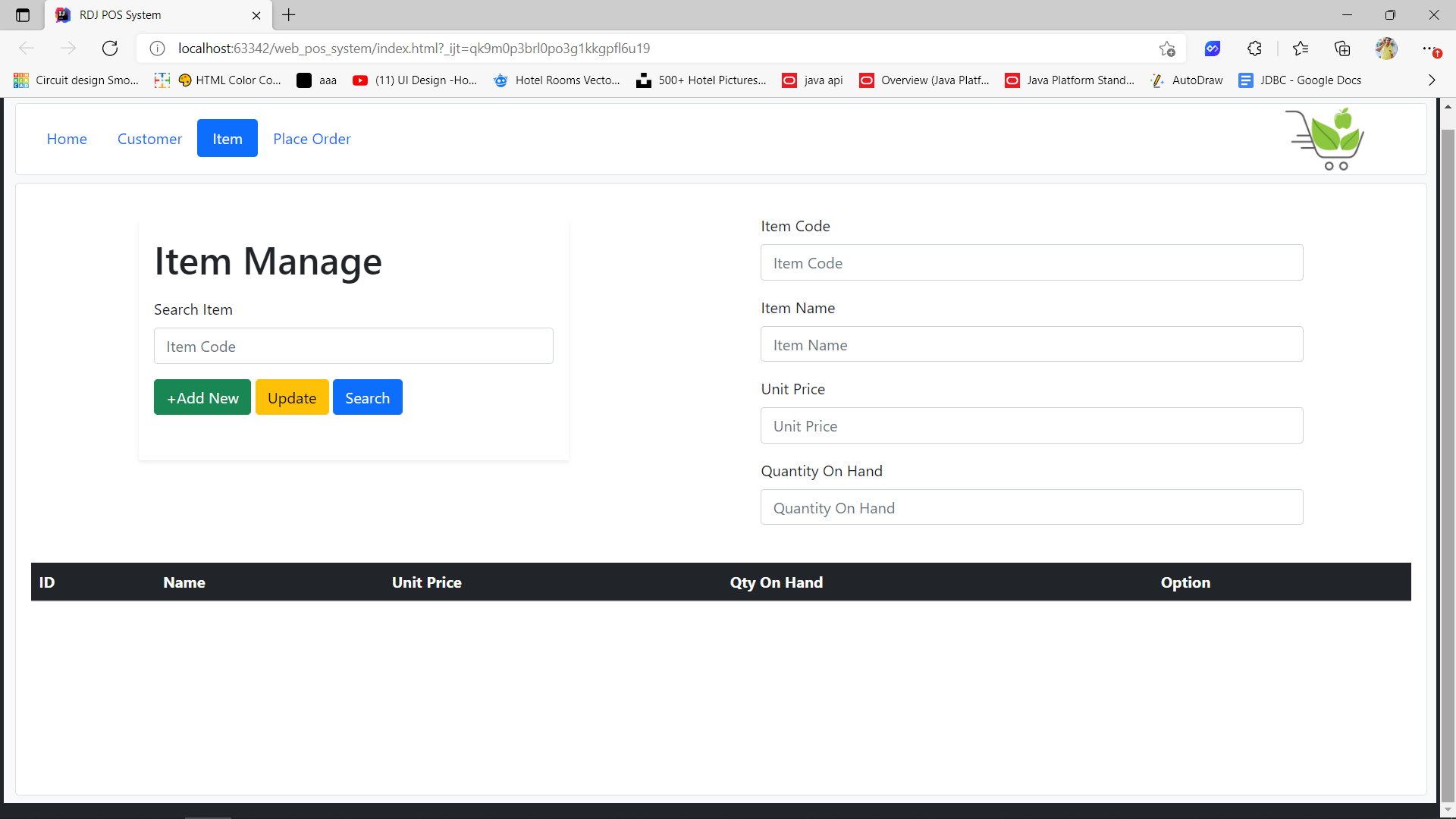Switch to the Customer tab
This screenshot has width=1456, height=819.
coord(149,139)
